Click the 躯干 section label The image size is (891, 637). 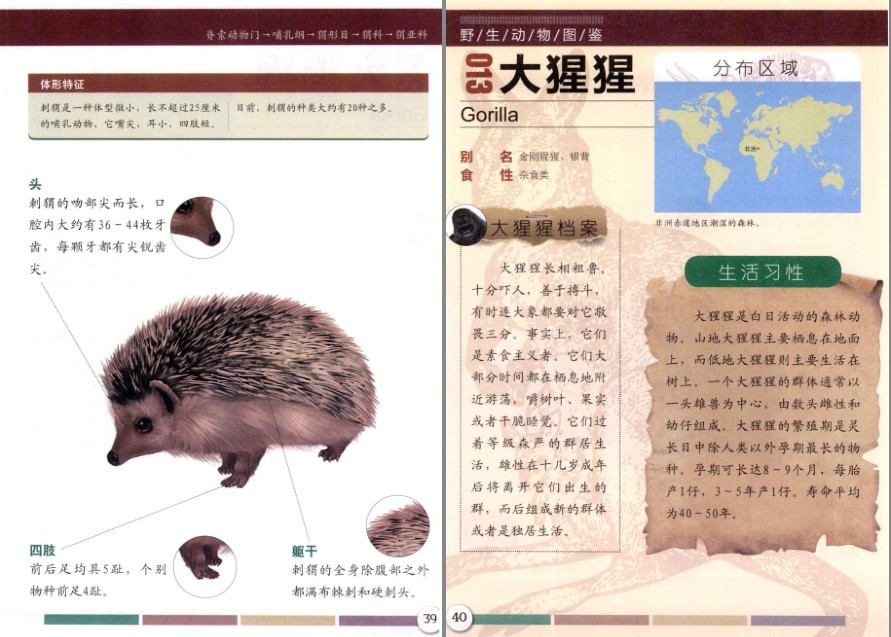coord(305,551)
